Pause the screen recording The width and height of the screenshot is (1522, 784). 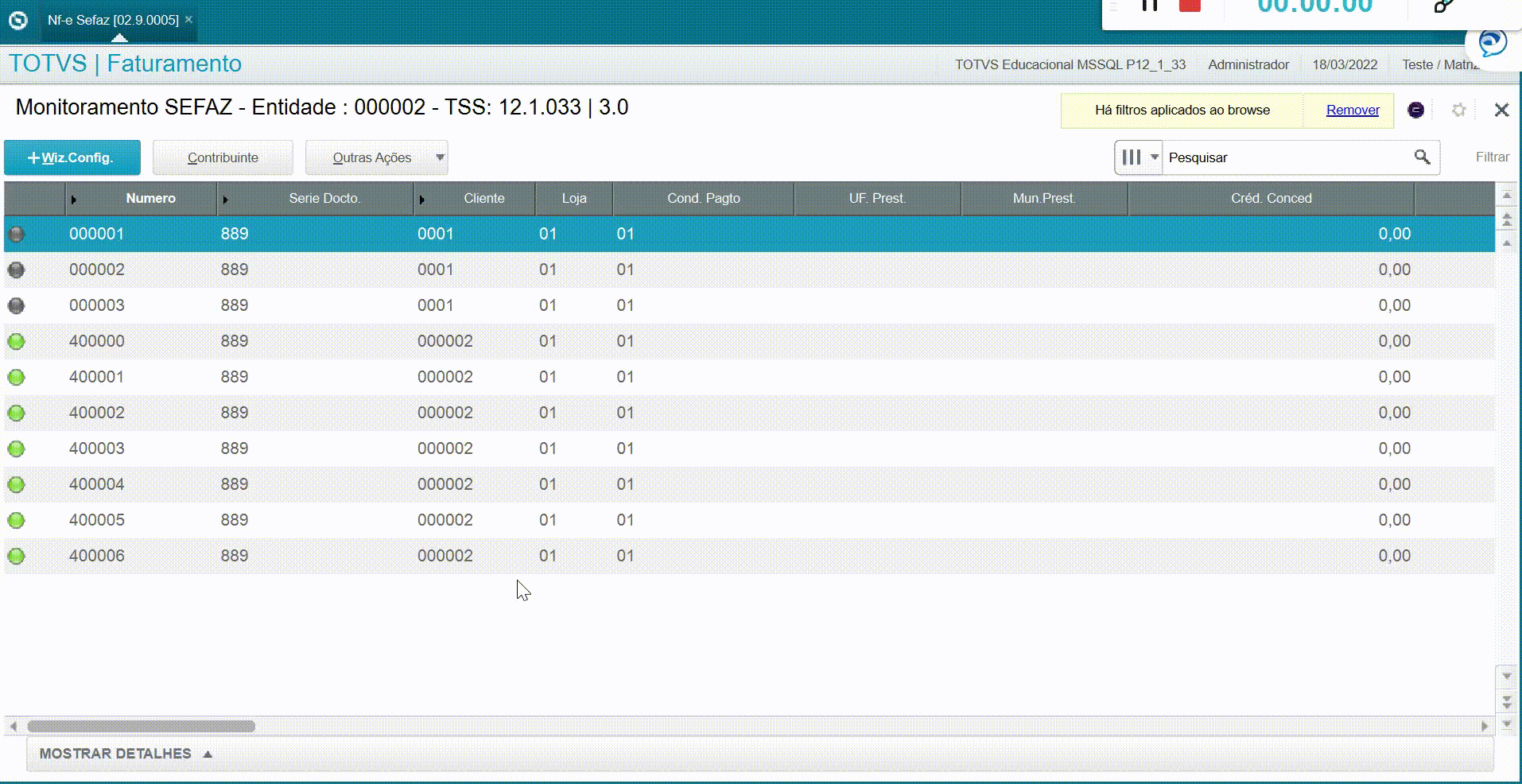(1149, 5)
